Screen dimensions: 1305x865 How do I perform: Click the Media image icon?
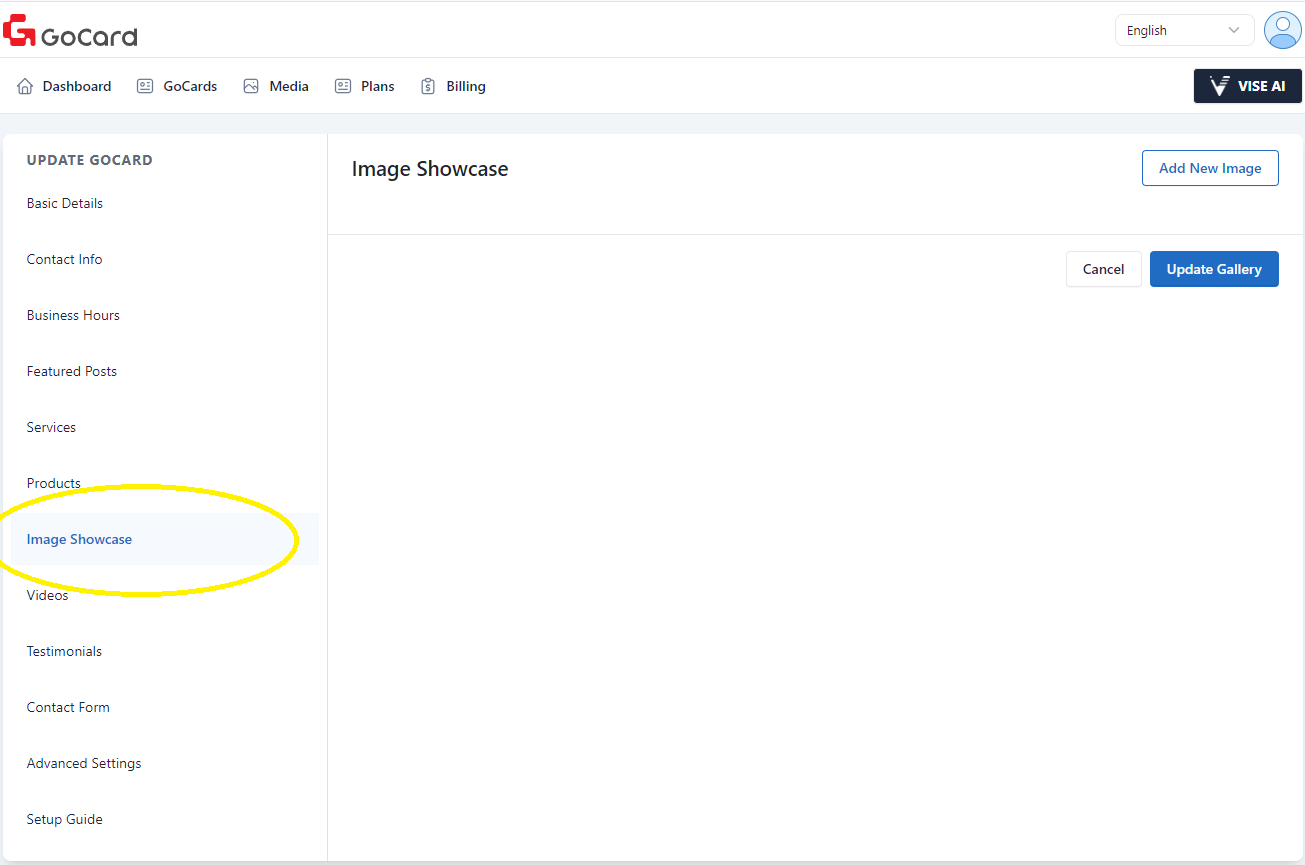[251, 87]
